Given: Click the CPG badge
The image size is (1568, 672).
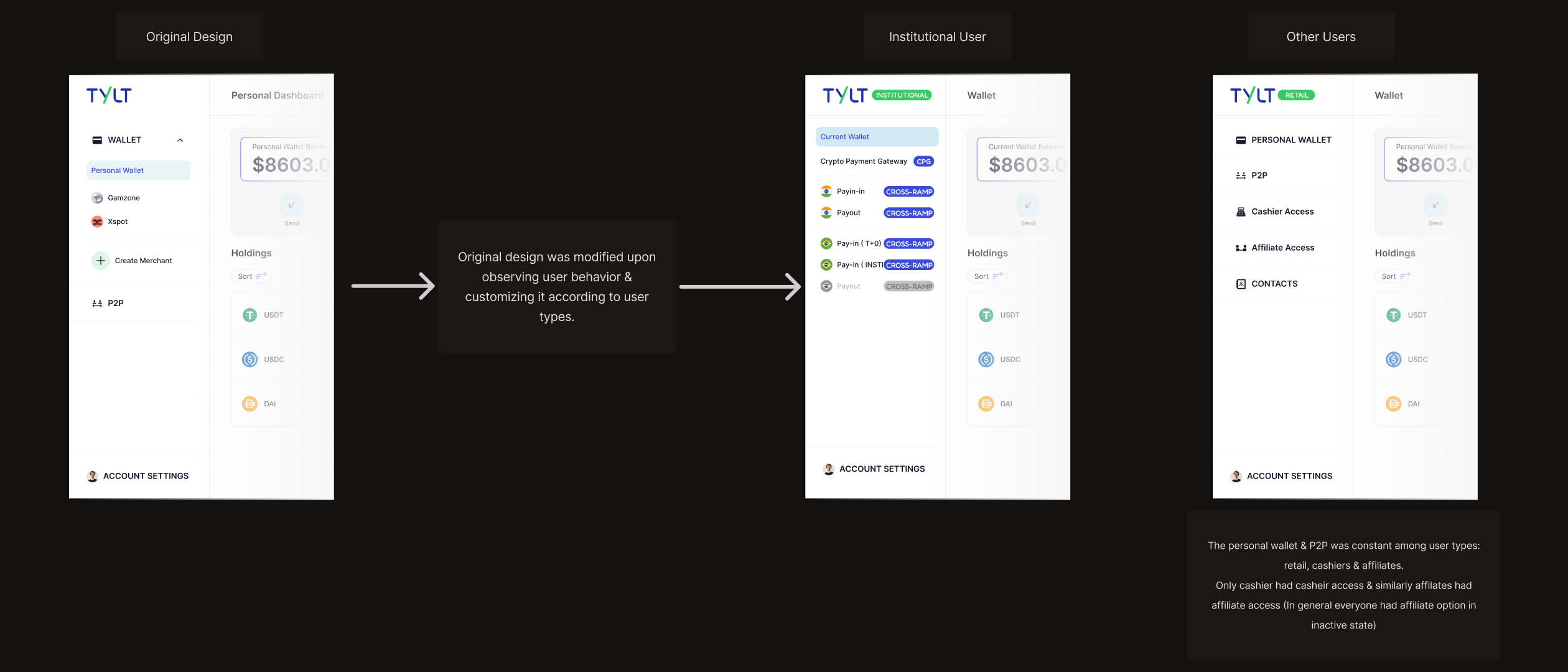Looking at the screenshot, I should pyautogui.click(x=924, y=161).
